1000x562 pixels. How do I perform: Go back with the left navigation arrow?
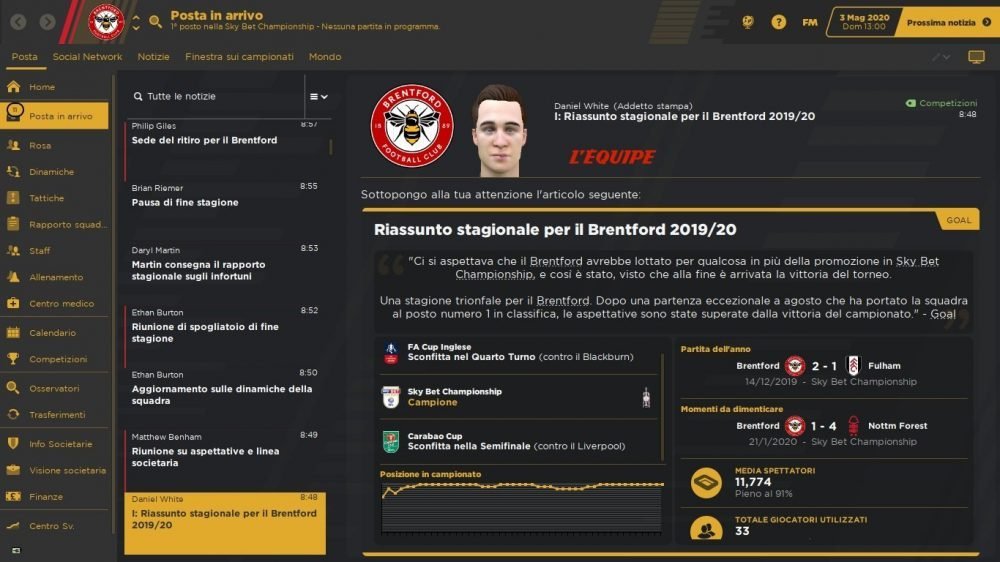point(18,22)
